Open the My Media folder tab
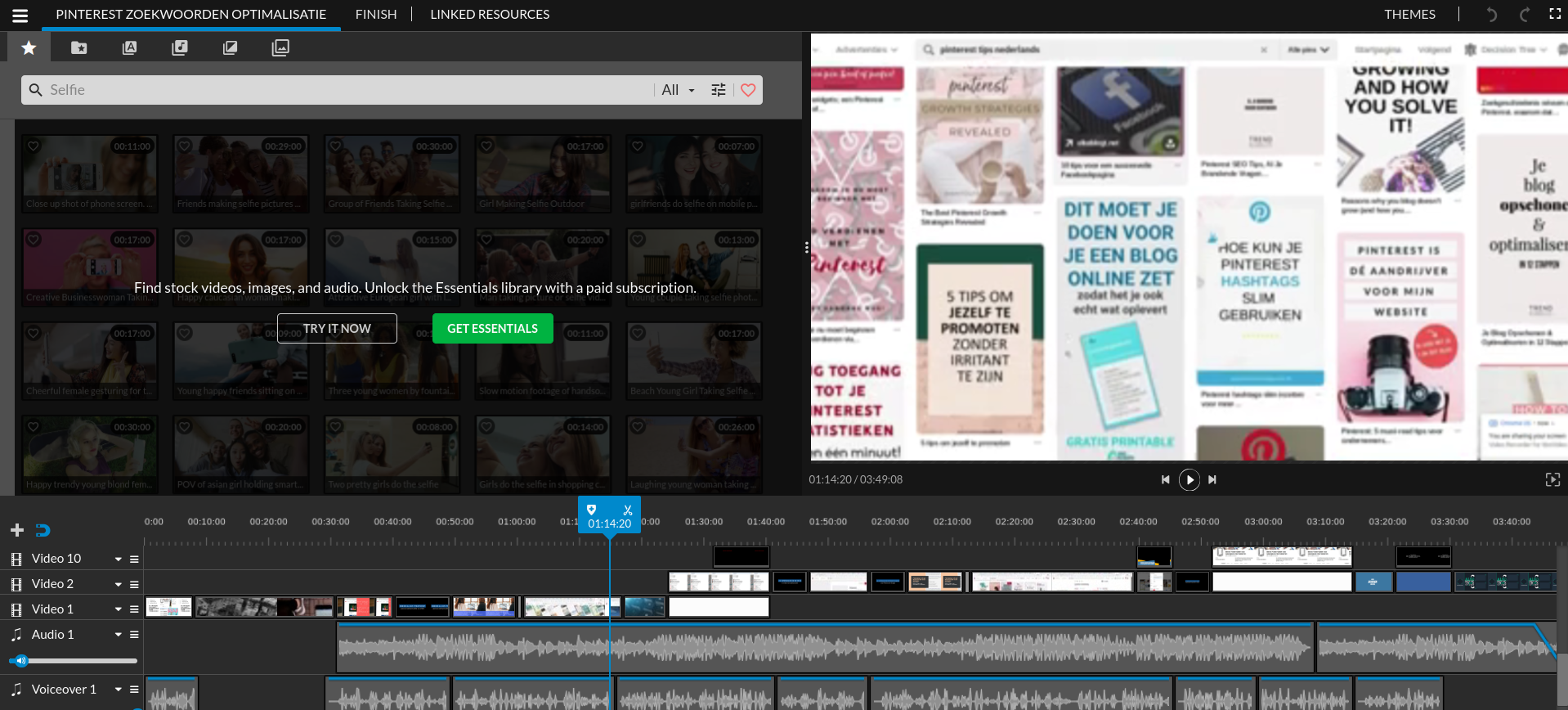 (79, 47)
